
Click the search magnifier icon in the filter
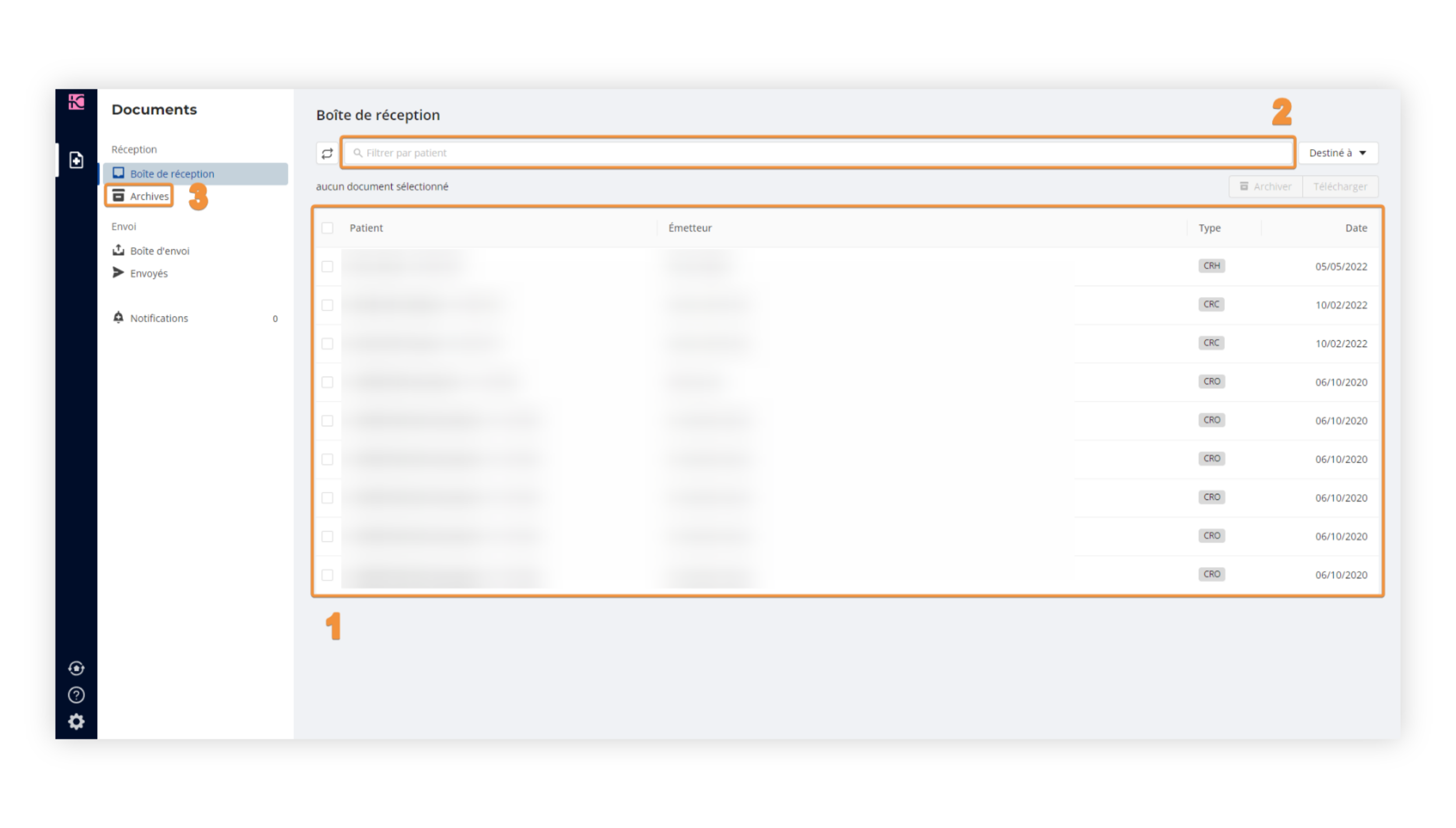(358, 153)
